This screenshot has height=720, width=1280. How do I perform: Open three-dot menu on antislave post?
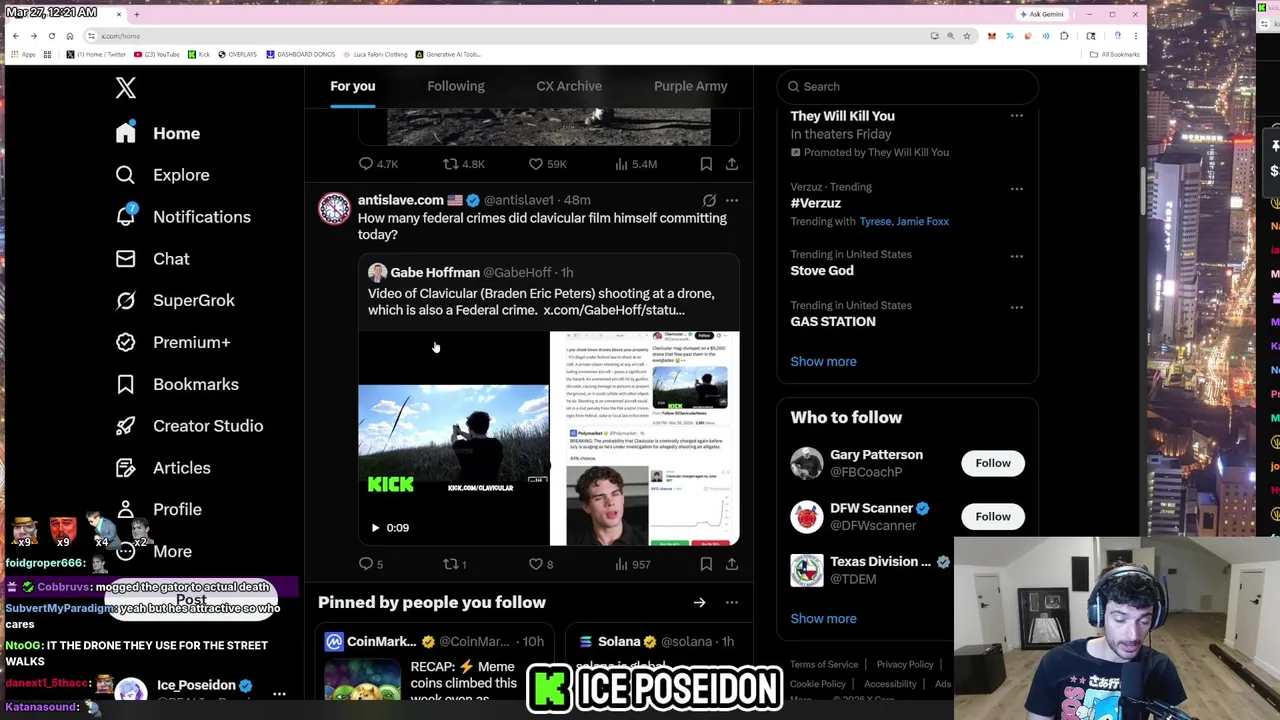click(x=732, y=200)
